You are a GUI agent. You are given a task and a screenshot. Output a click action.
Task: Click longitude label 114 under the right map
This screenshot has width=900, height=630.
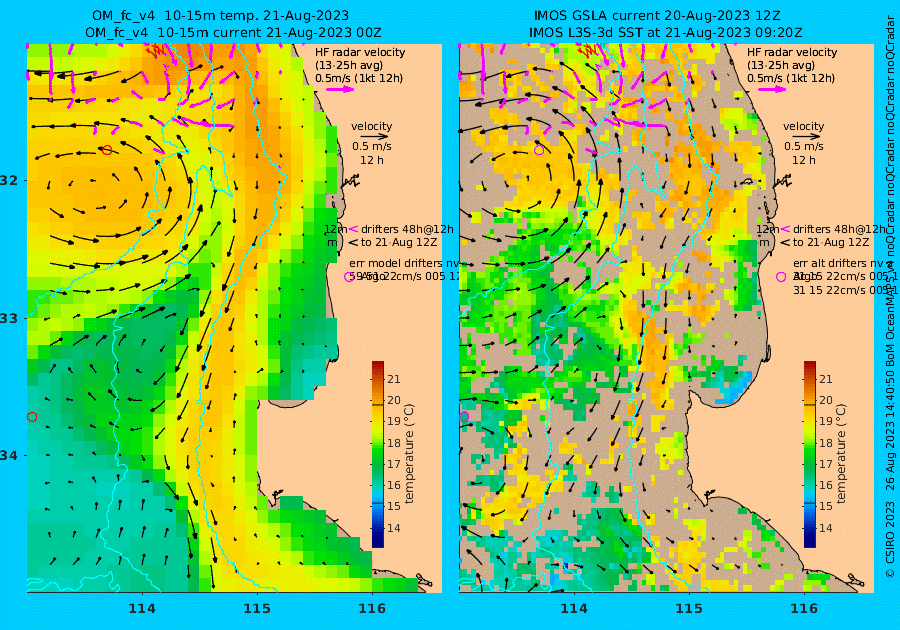click(573, 608)
